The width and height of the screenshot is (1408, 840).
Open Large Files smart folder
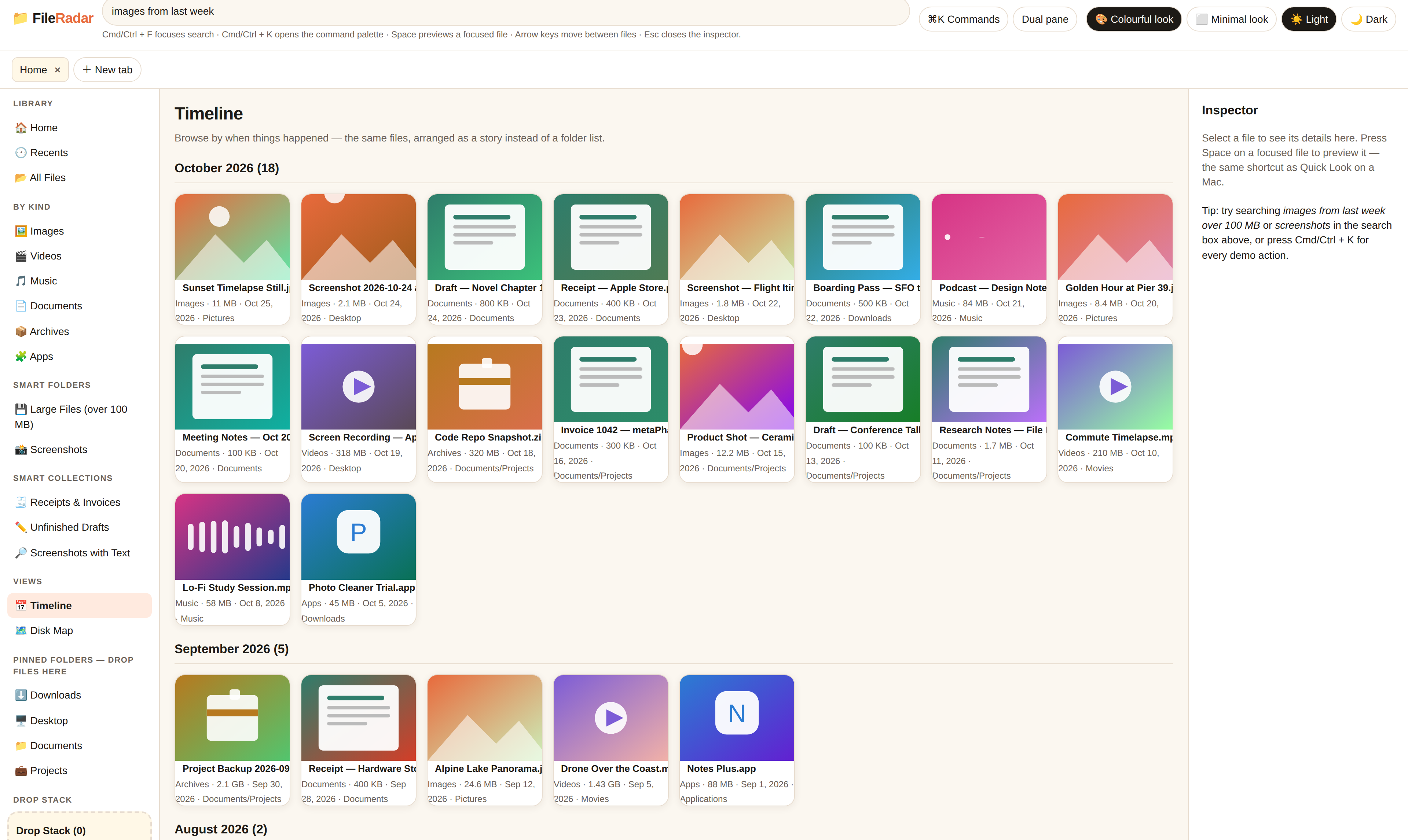[x=79, y=417]
